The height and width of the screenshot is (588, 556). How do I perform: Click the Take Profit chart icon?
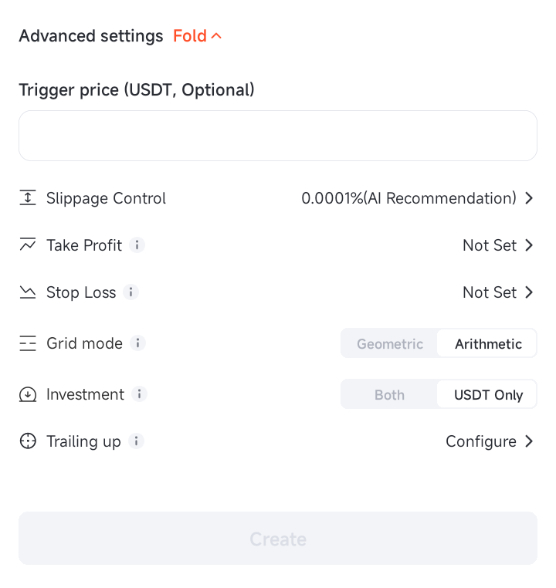pyautogui.click(x=27, y=245)
